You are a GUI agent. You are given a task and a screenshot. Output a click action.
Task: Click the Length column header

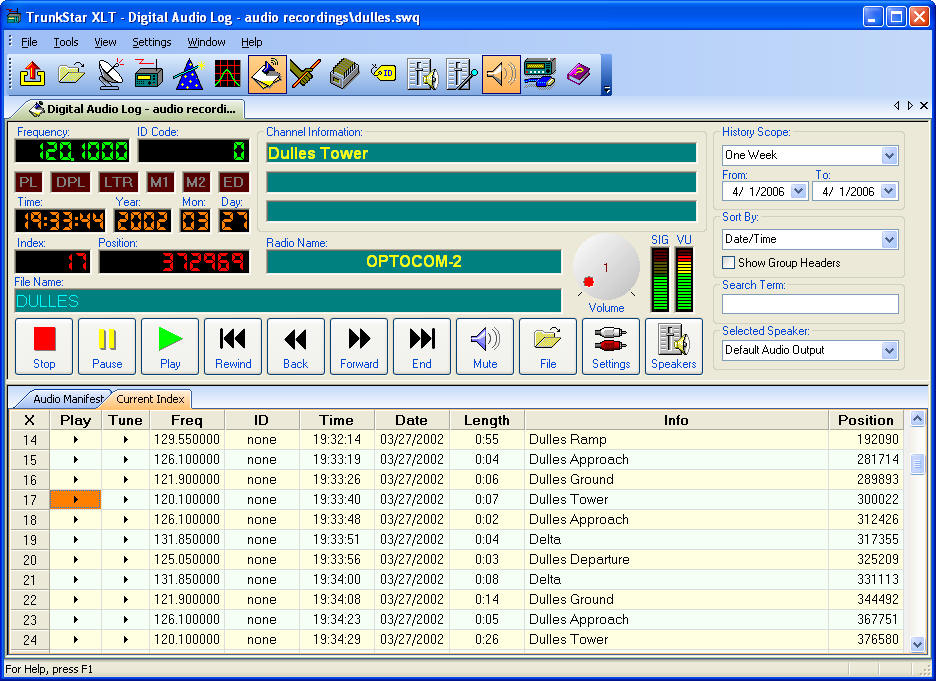pyautogui.click(x=487, y=420)
